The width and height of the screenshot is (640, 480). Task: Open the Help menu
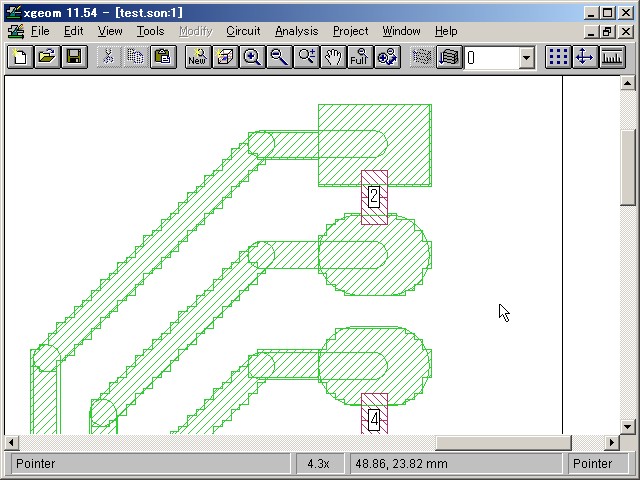click(446, 31)
